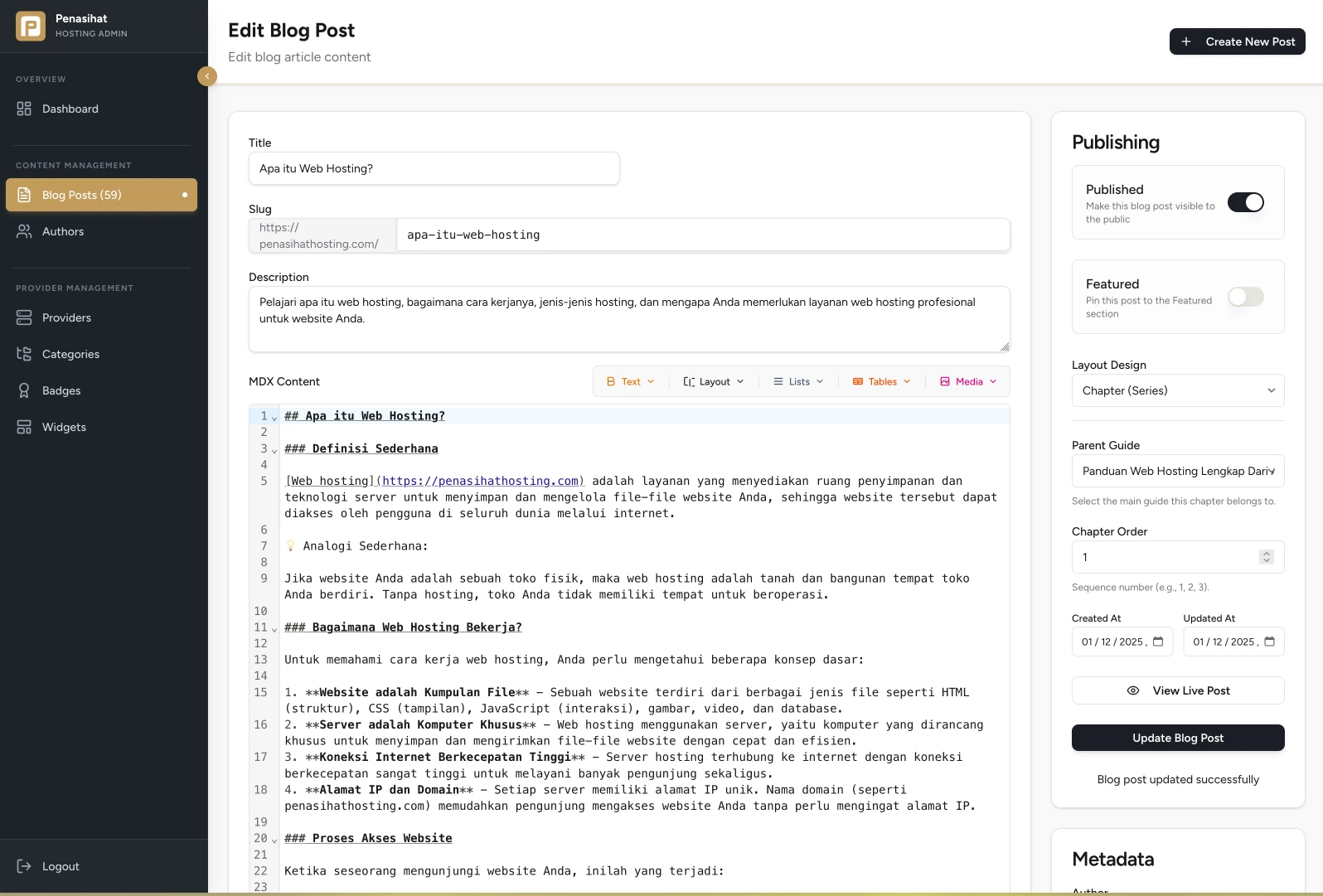
Task: Open Widgets in sidebar
Action: 101,427
